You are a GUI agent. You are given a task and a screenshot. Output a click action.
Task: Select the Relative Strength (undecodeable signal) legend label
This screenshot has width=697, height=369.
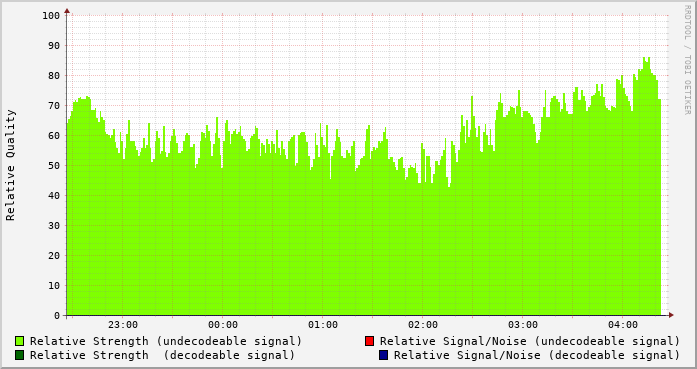pos(166,341)
